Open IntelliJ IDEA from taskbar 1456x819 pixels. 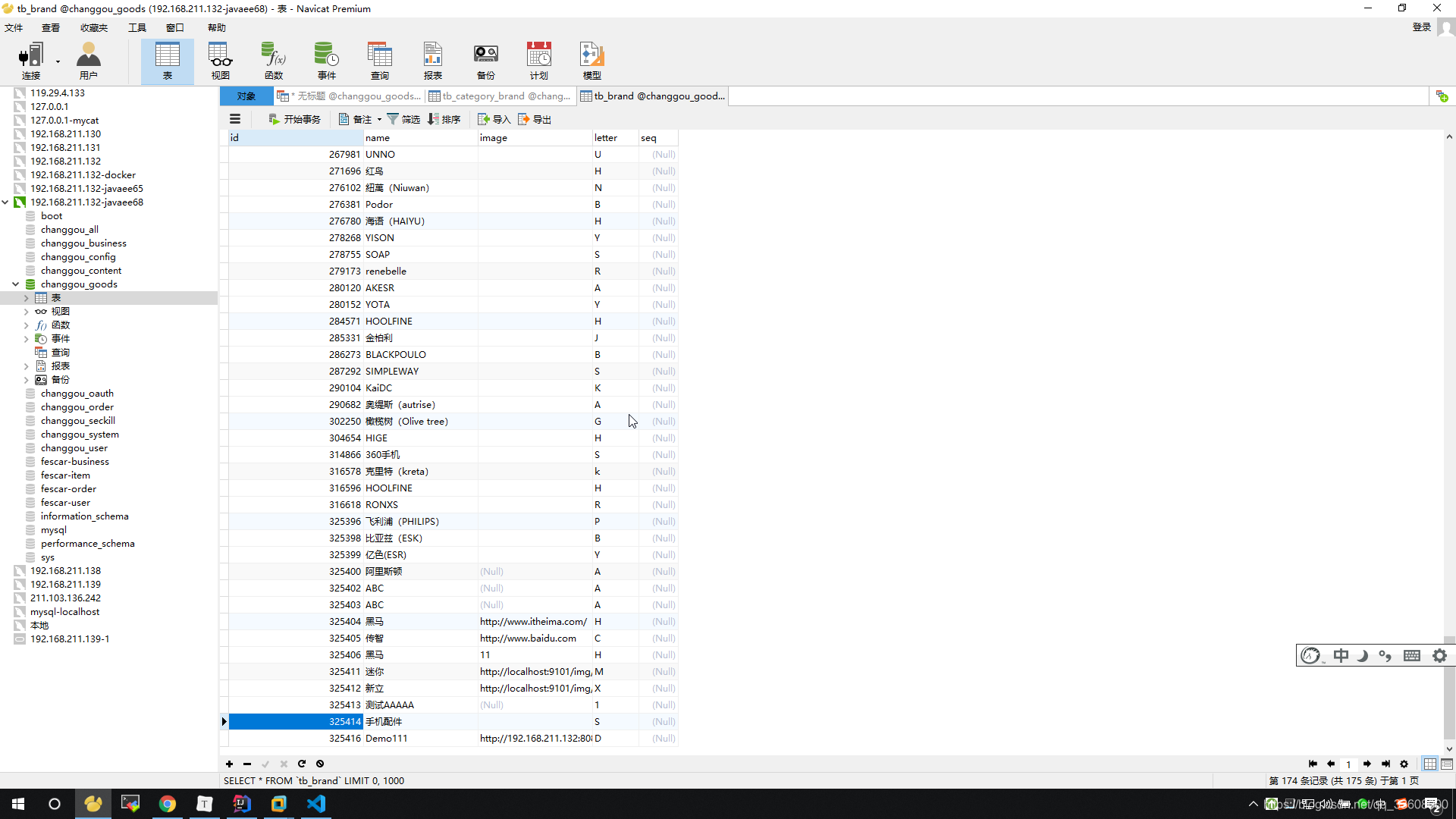[242, 804]
